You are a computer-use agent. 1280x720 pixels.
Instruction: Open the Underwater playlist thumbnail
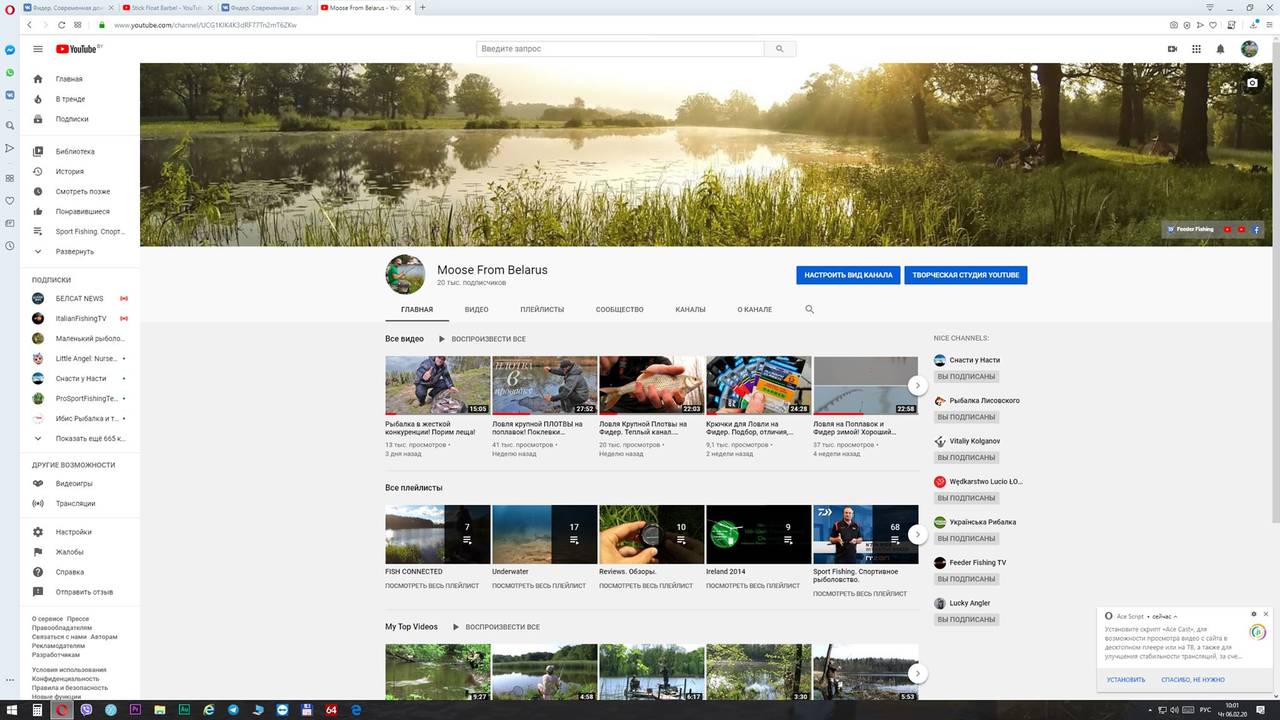tap(545, 535)
